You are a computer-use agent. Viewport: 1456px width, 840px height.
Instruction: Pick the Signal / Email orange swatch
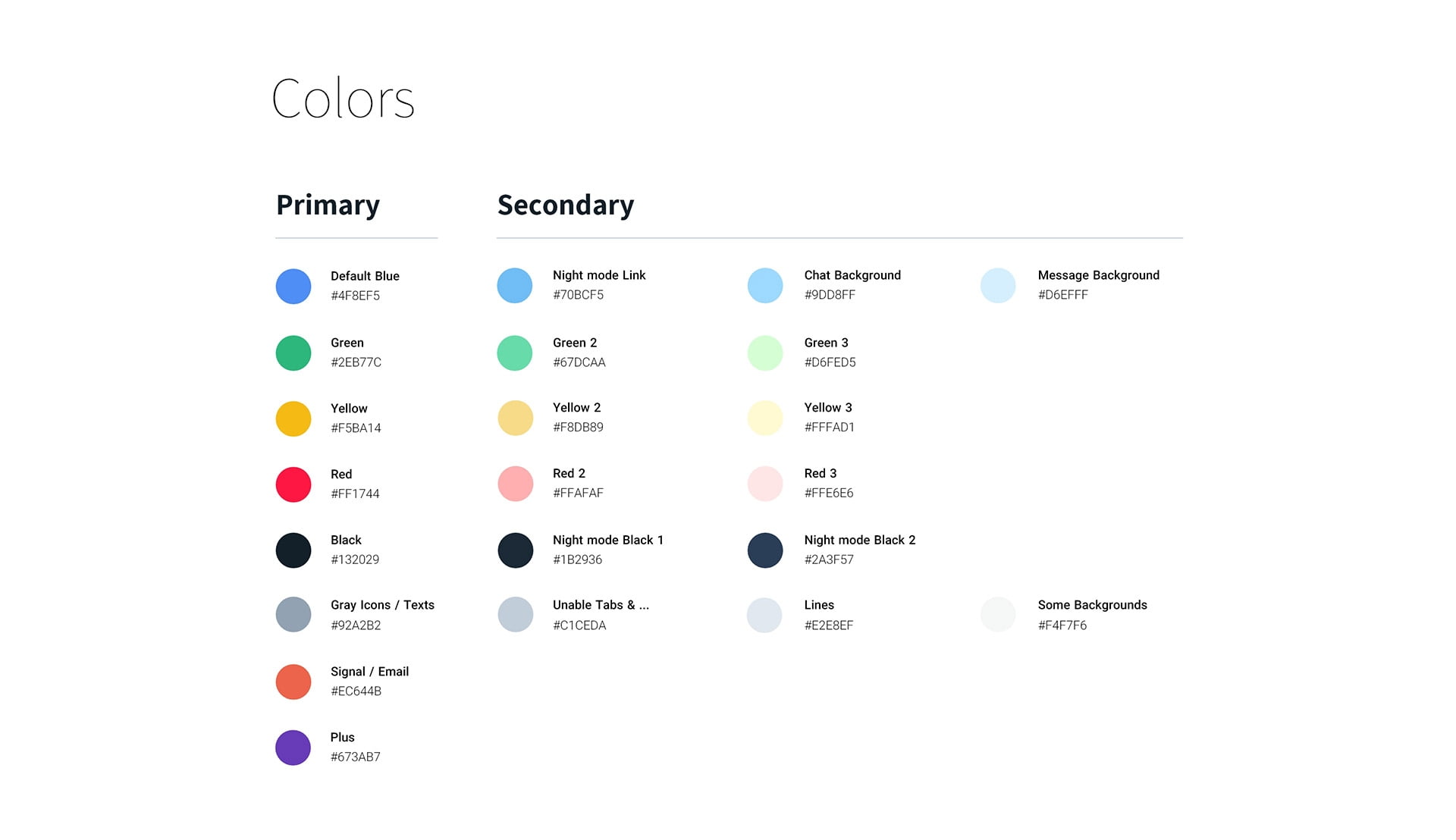tap(293, 682)
